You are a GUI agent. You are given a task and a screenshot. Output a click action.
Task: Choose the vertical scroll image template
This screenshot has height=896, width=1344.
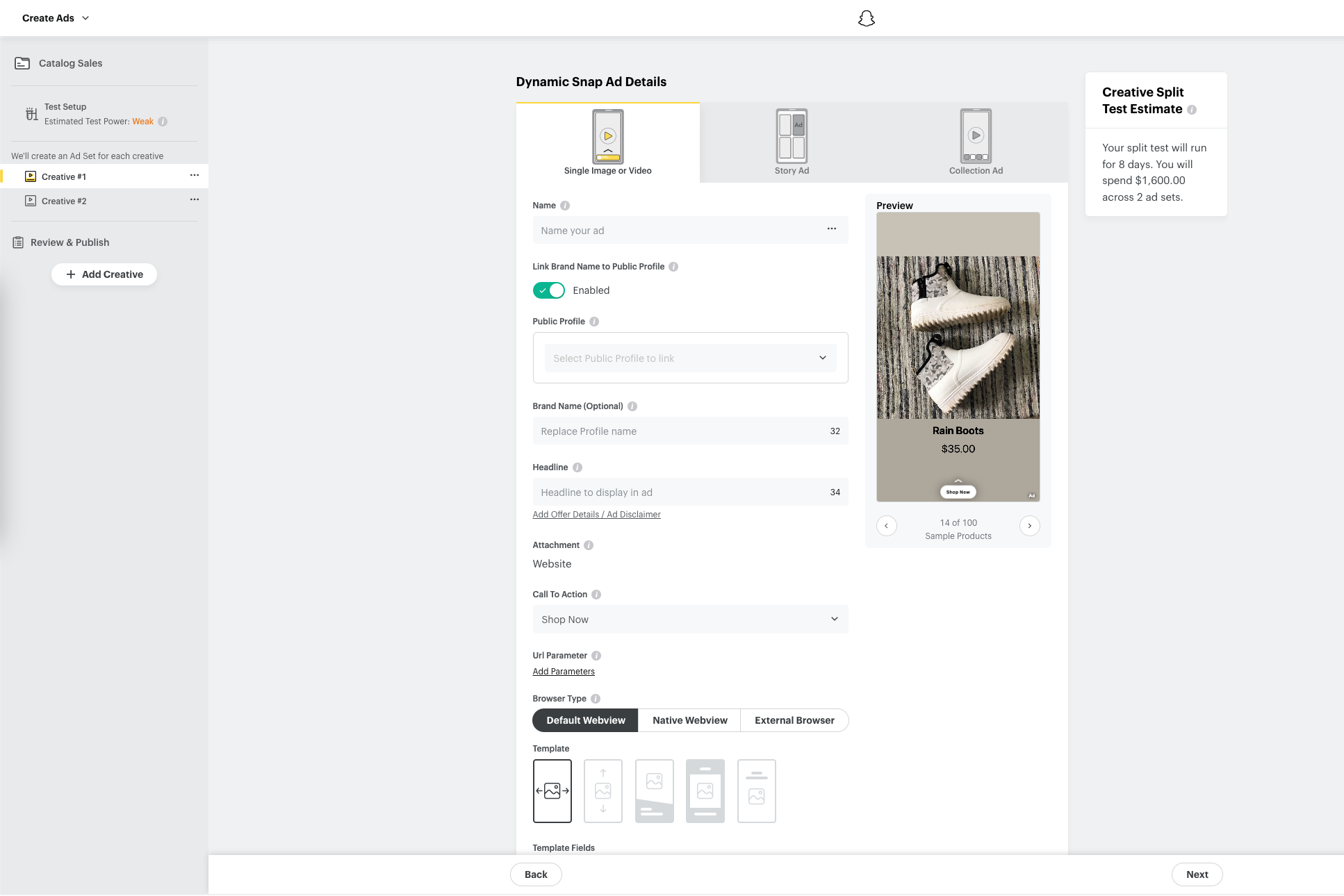[x=603, y=790]
